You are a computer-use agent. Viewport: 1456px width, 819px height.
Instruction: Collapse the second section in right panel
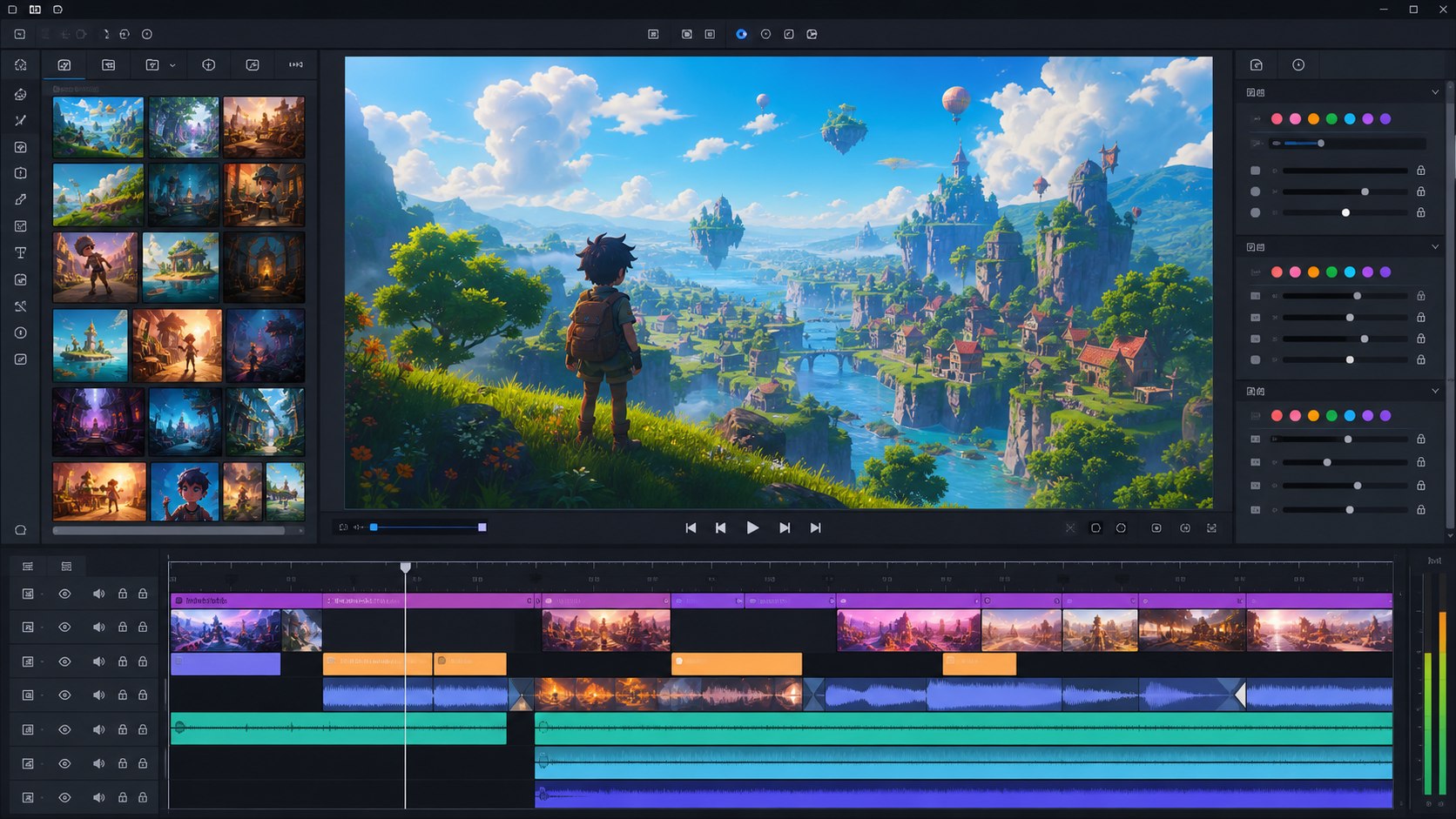1435,247
